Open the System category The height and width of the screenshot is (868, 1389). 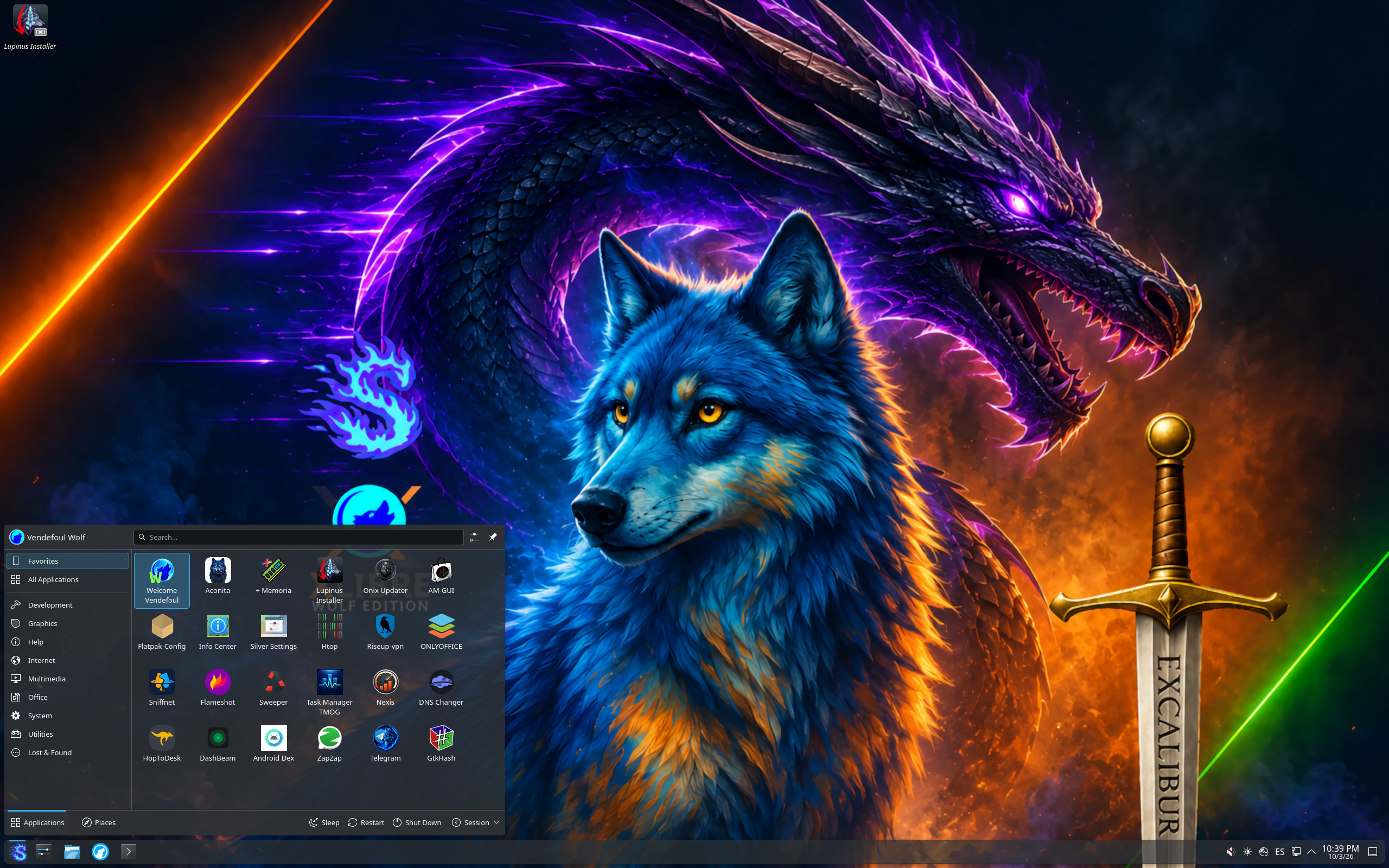click(x=68, y=716)
